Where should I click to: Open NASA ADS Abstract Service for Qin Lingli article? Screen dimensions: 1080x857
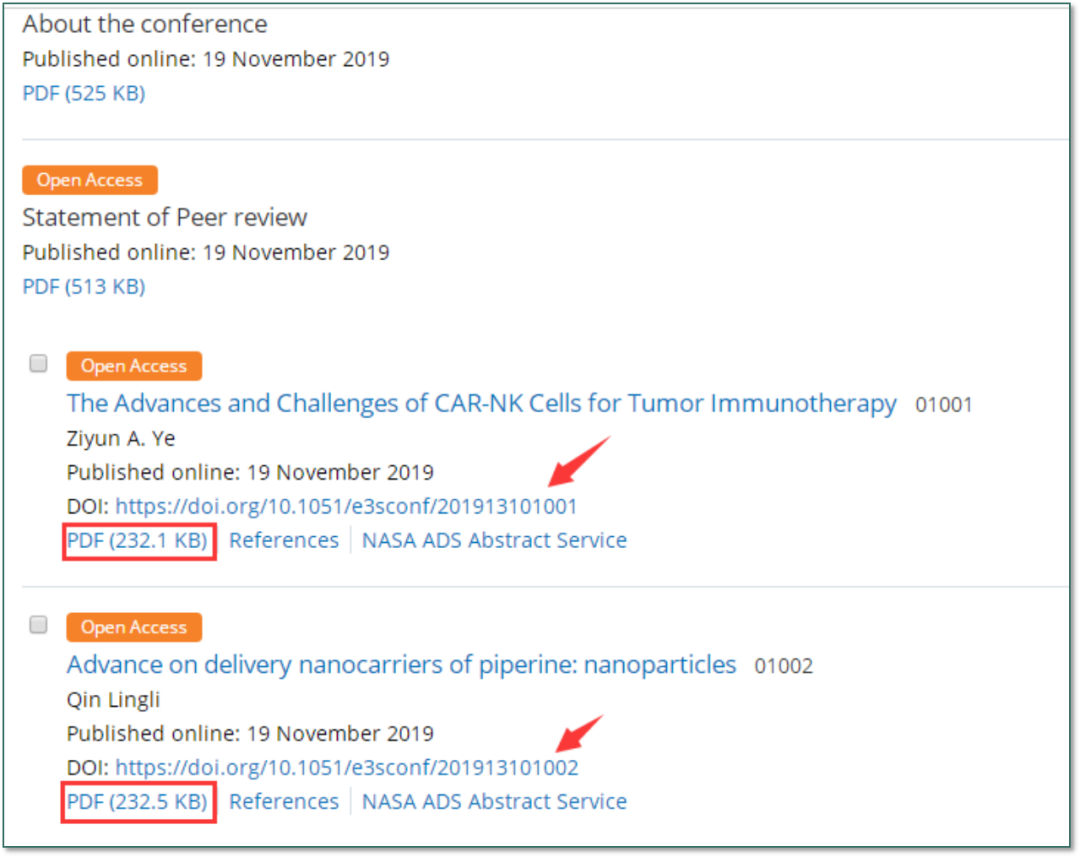tap(495, 801)
